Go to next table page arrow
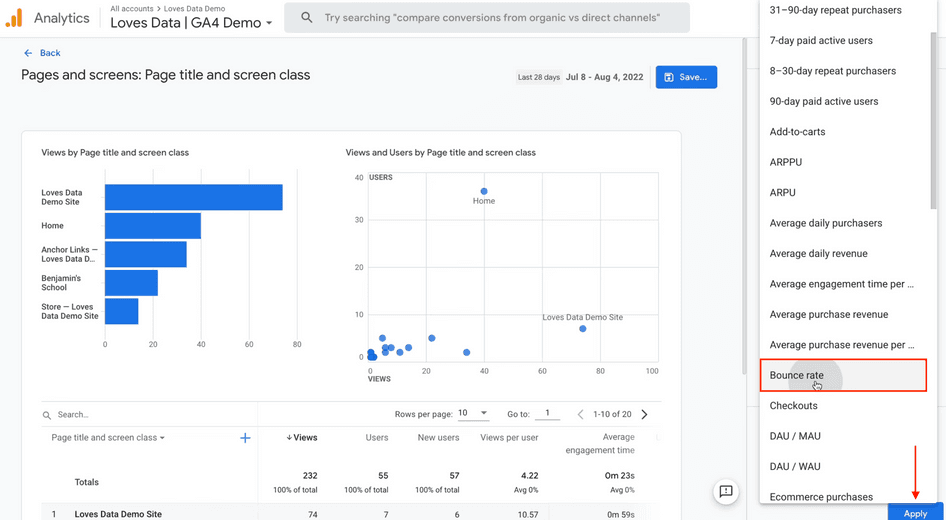 click(644, 414)
